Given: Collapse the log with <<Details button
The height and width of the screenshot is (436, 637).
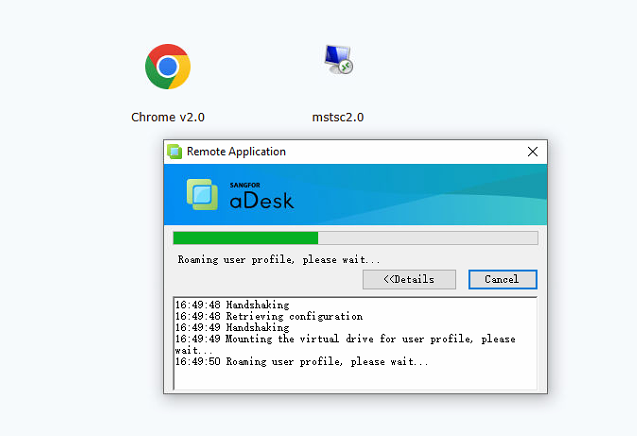Looking at the screenshot, I should tap(409, 280).
